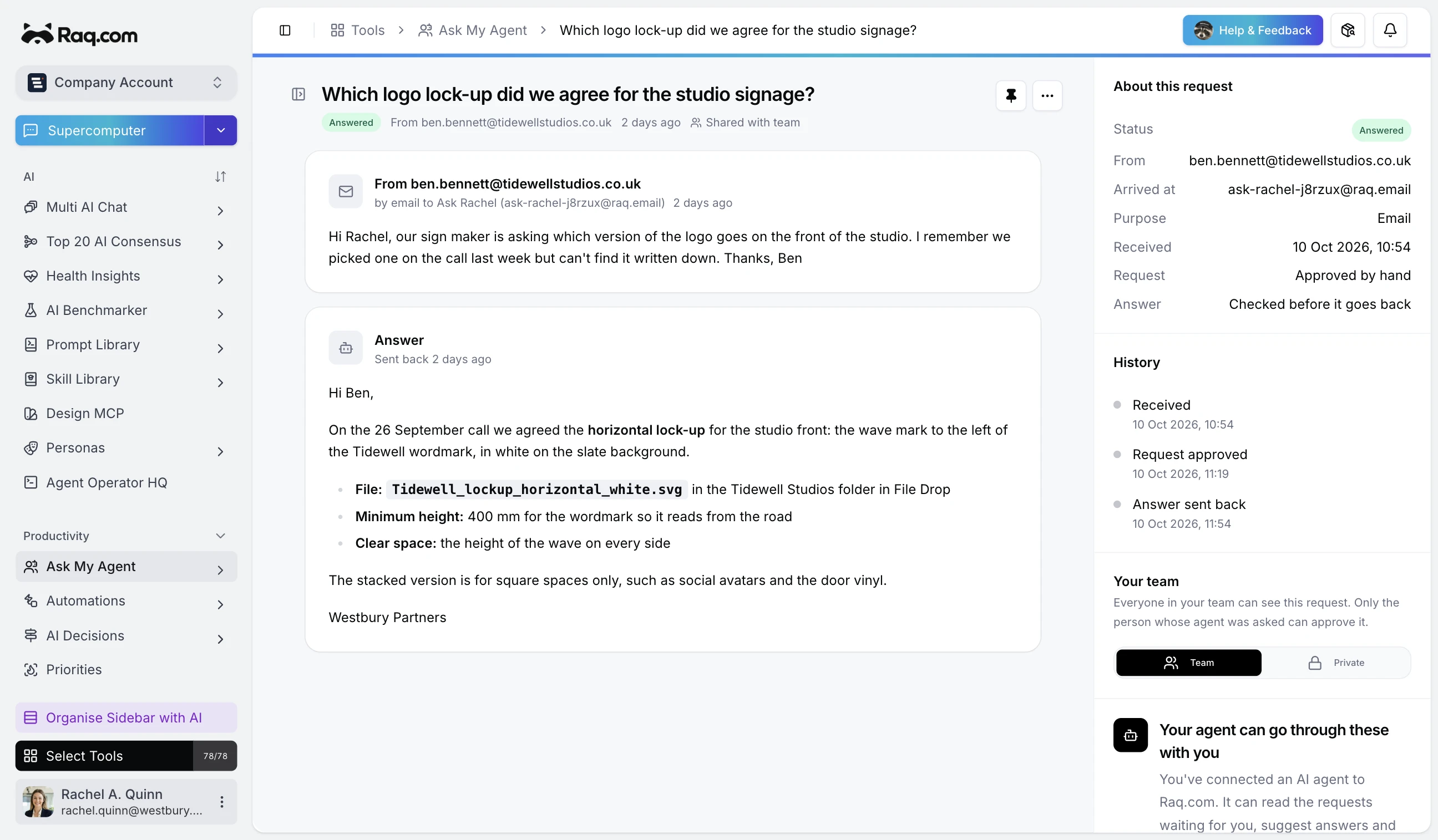Expand Health Insights submenu
This screenshot has width=1438, height=840.
[x=220, y=279]
